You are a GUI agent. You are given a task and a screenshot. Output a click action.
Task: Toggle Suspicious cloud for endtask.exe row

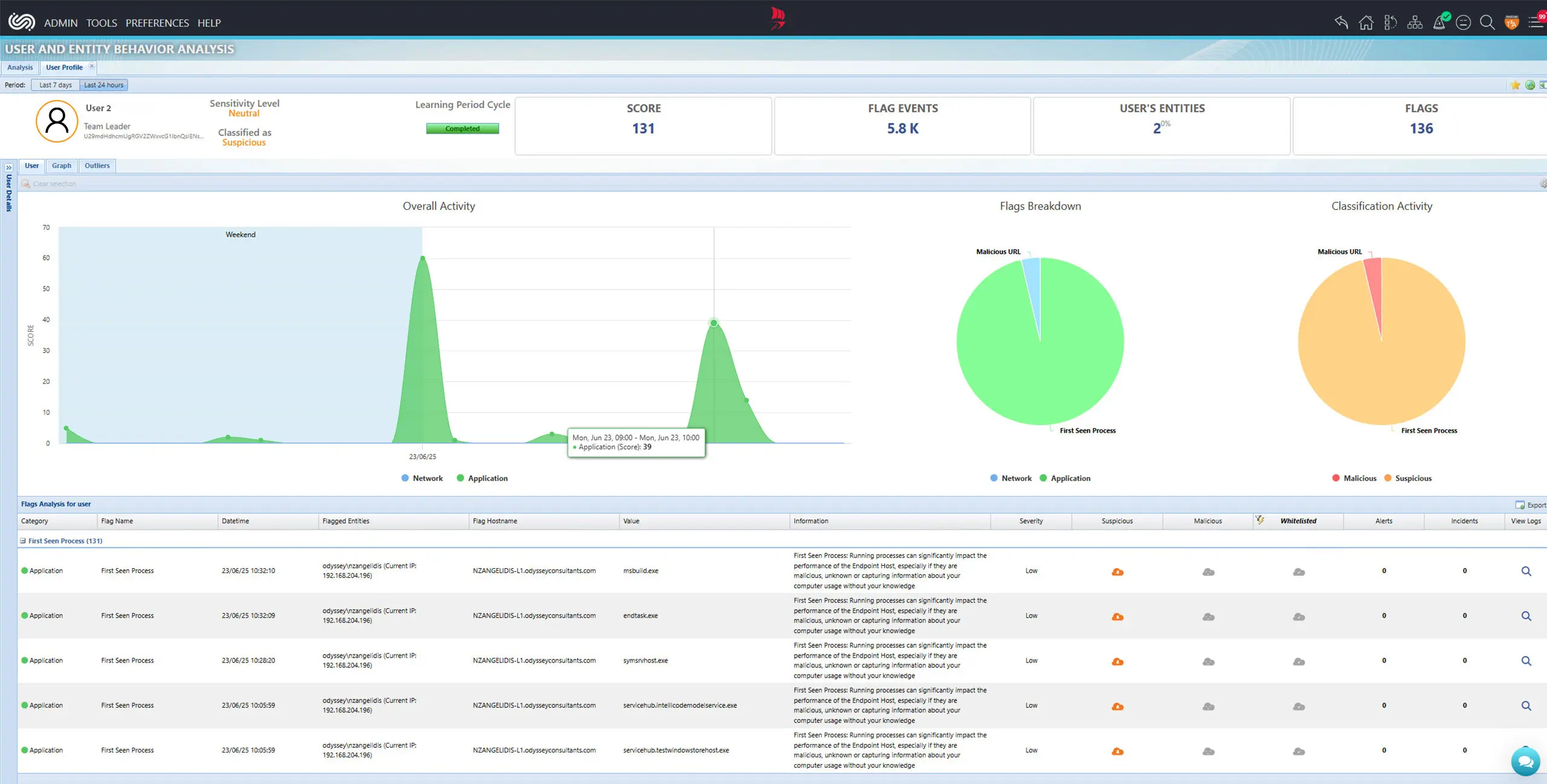tap(1117, 617)
